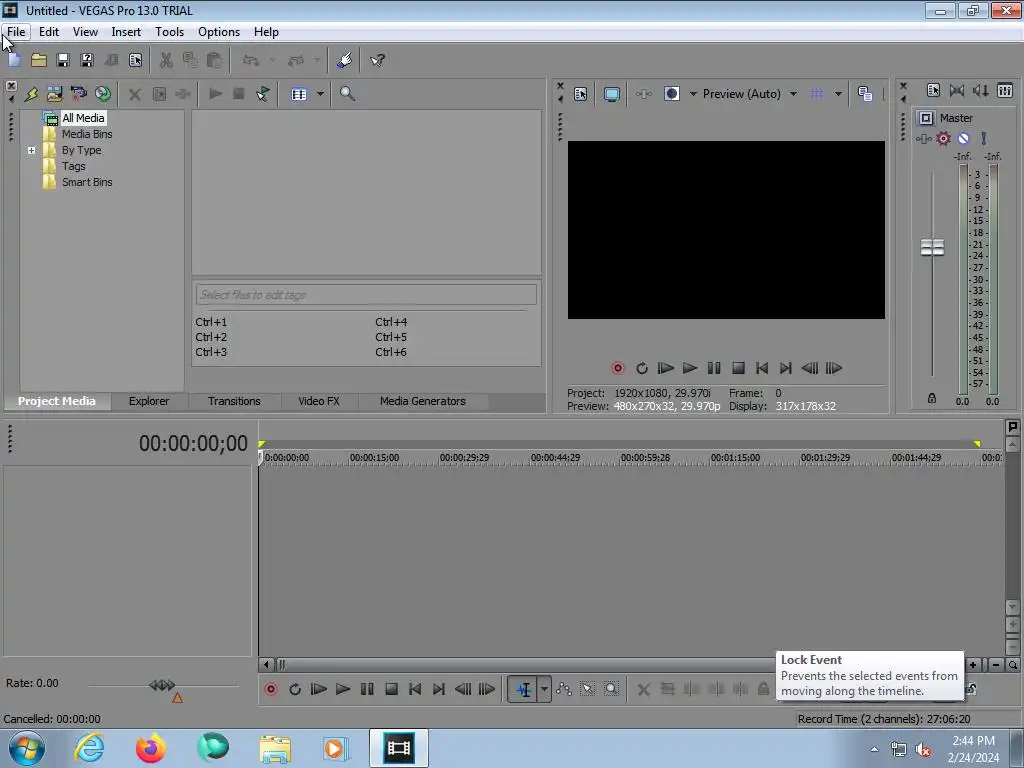
Task: Select the Smart Bins folder
Action: point(87,182)
